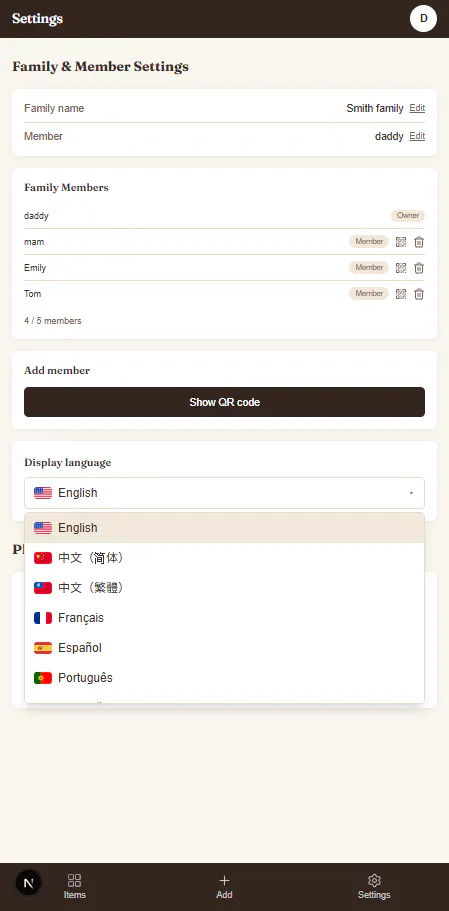Screen dimensions: 449x911
Task: Click the Member badge beside Tom
Action: click(x=369, y=294)
